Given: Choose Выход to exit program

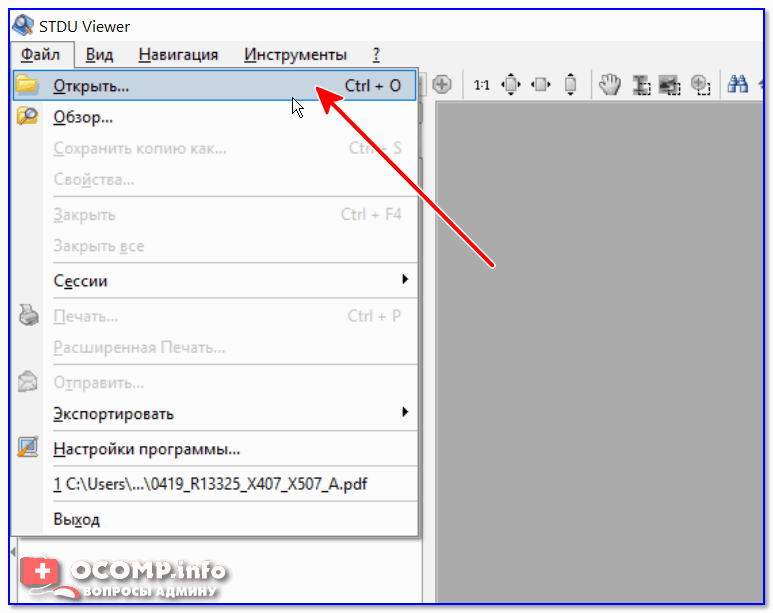Looking at the screenshot, I should (215, 519).
